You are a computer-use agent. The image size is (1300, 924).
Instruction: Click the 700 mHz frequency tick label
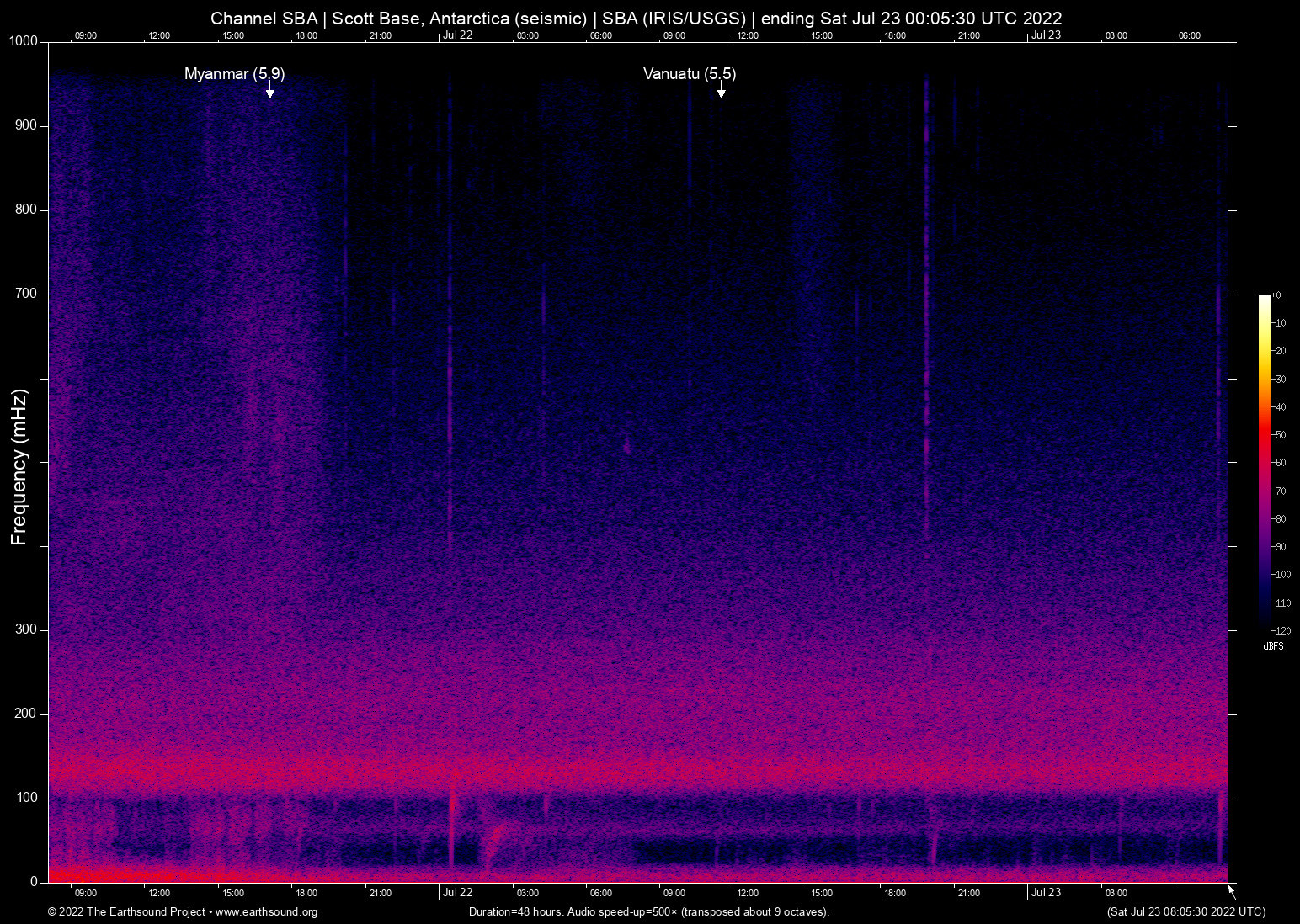point(27,294)
